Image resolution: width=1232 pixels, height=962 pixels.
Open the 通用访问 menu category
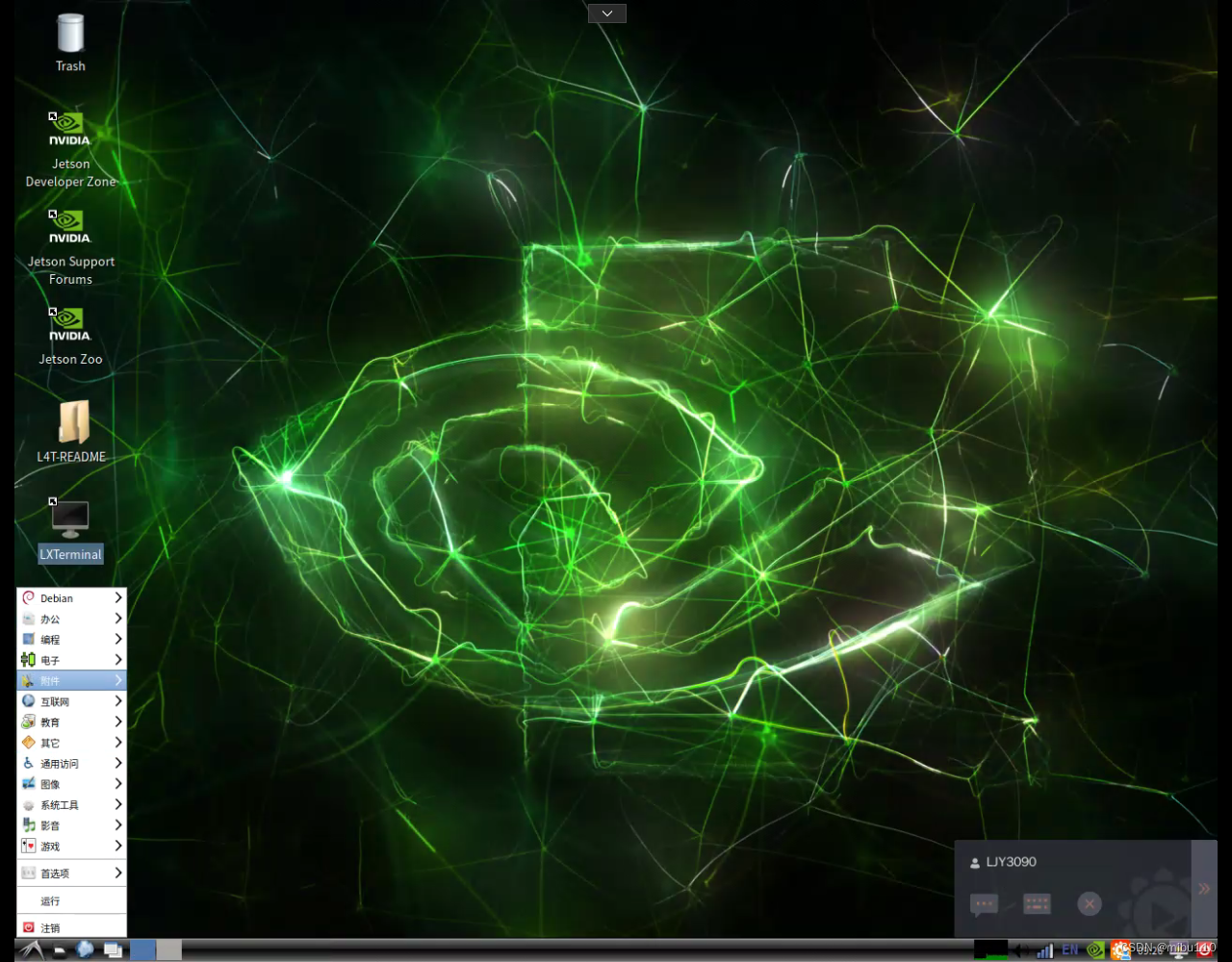[x=72, y=763]
